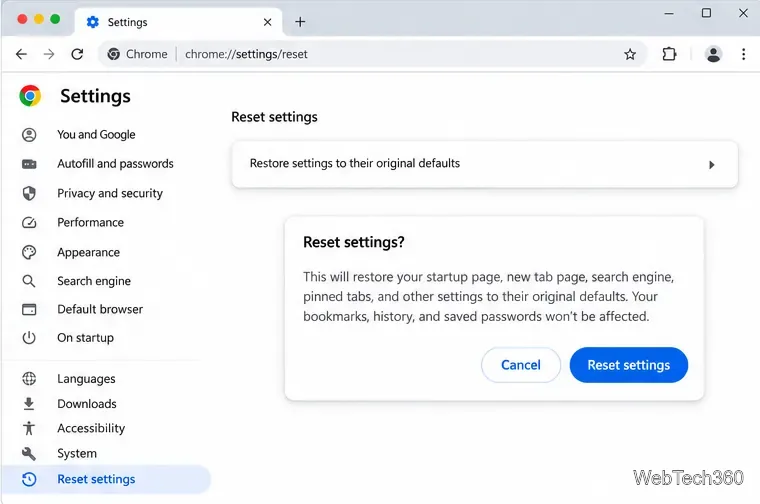Open Accessibility settings
760x504 pixels.
91,428
